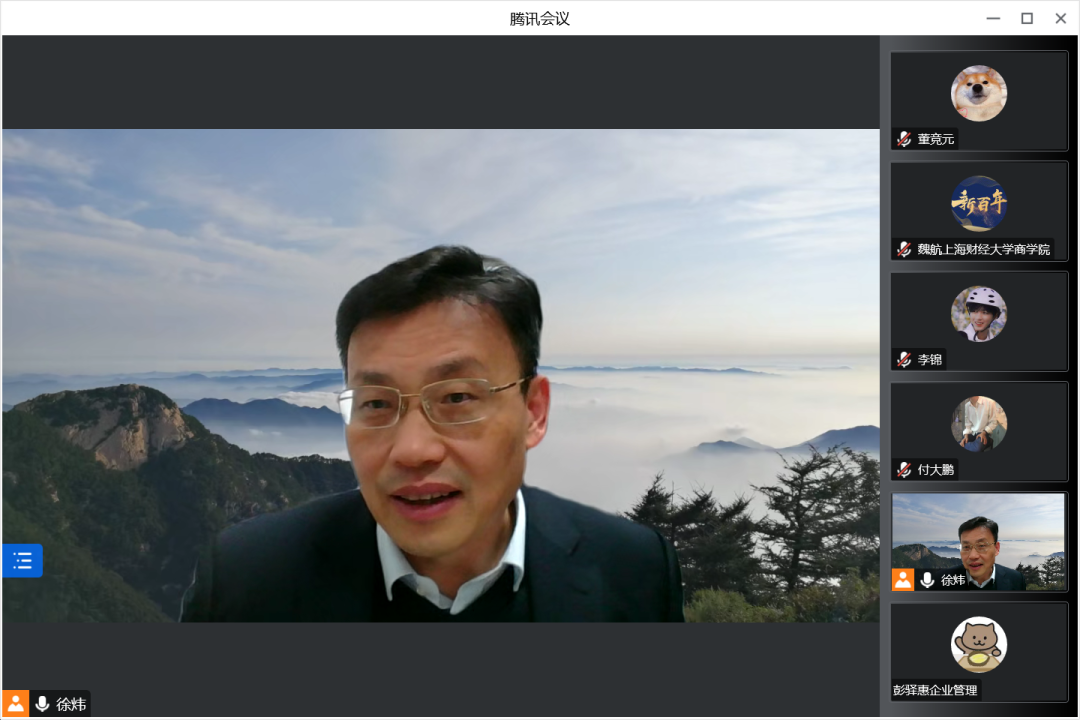Click muted microphone icon beside 魏航上海财经大学商学院

pyautogui.click(x=904, y=249)
